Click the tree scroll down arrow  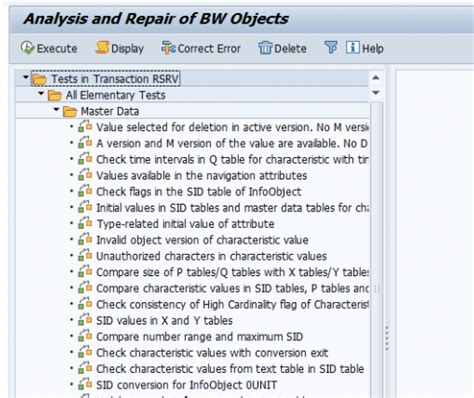[x=376, y=93]
